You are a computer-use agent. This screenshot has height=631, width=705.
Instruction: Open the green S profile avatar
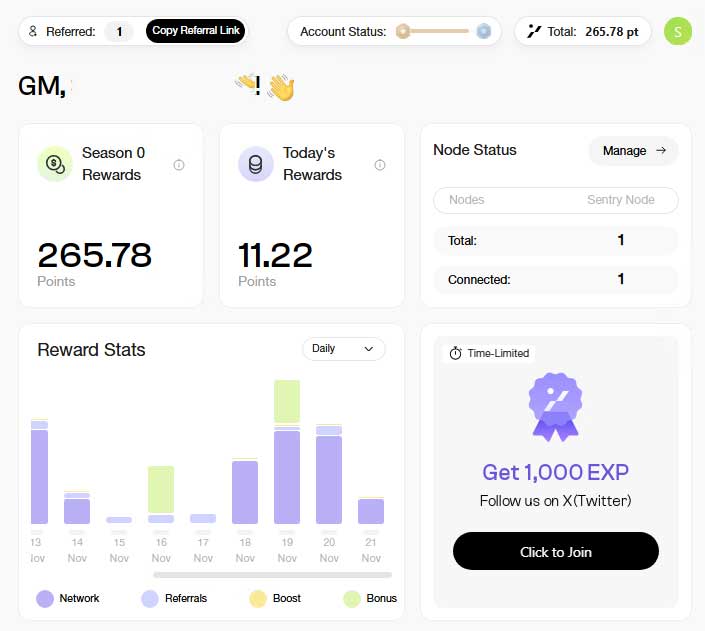click(x=678, y=31)
